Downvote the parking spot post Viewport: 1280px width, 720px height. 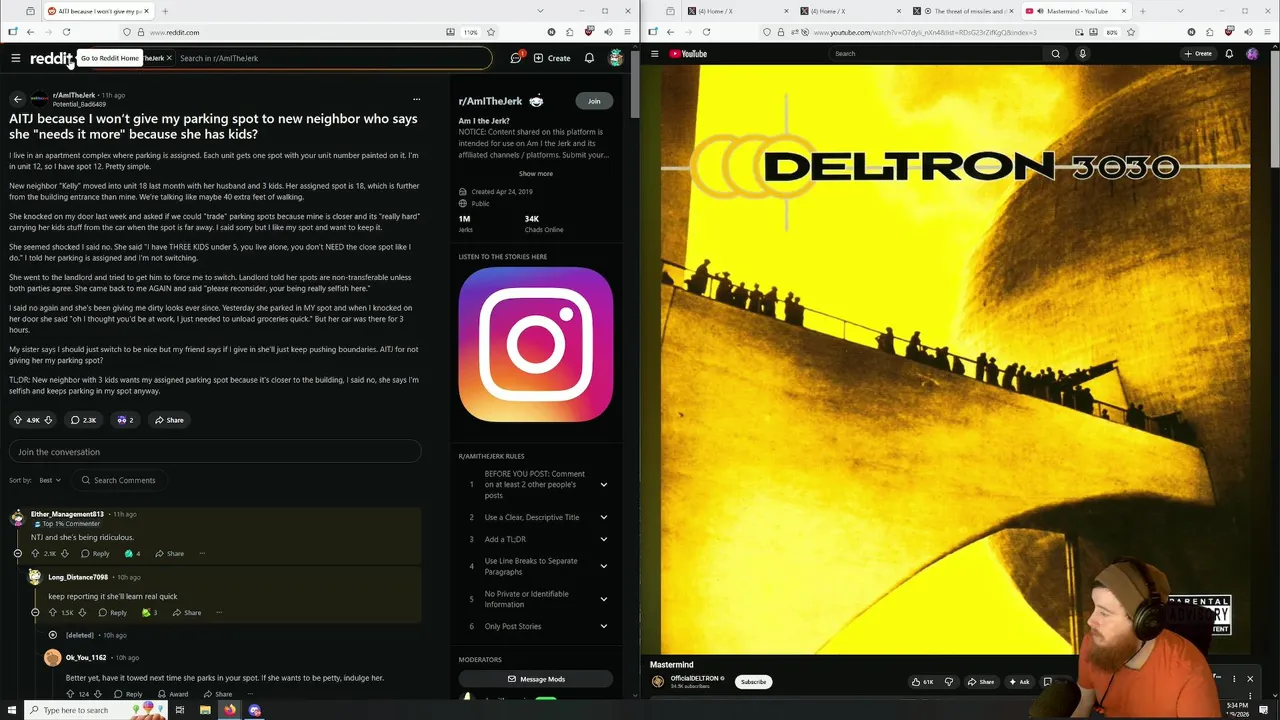click(x=47, y=420)
